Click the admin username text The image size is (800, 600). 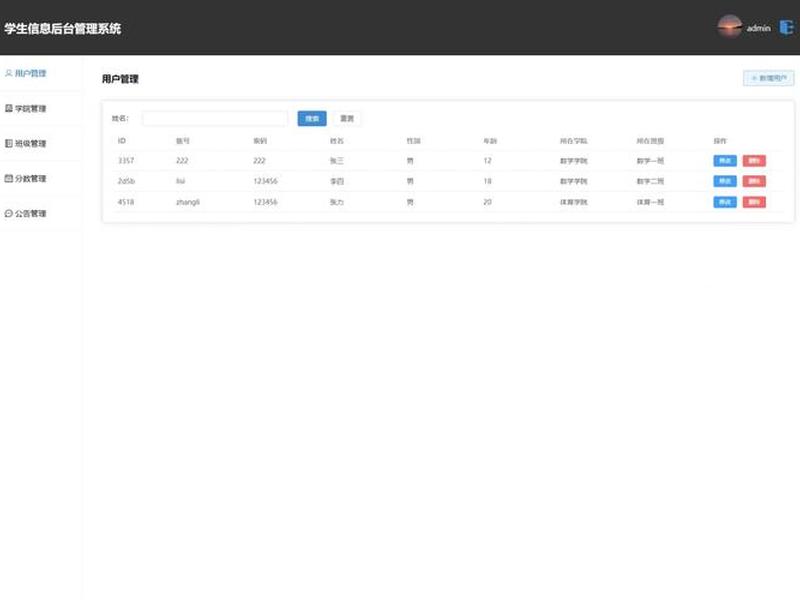[x=759, y=28]
